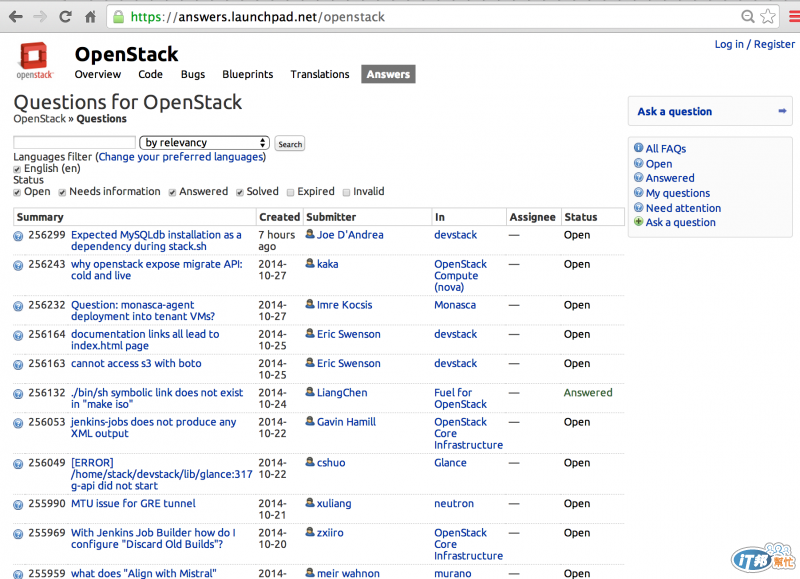Go to the browser home icon

pos(90,17)
